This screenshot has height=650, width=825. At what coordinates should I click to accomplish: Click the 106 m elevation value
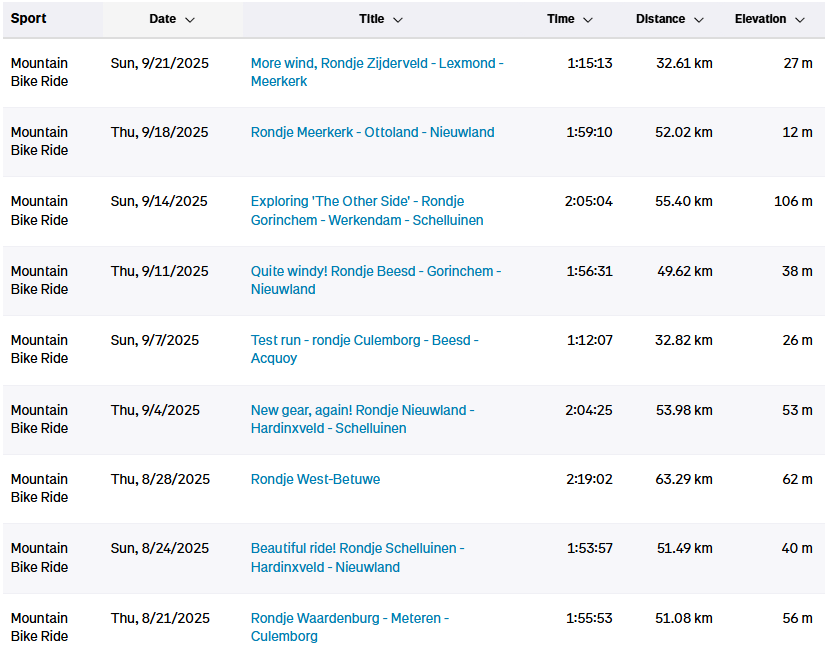(793, 201)
